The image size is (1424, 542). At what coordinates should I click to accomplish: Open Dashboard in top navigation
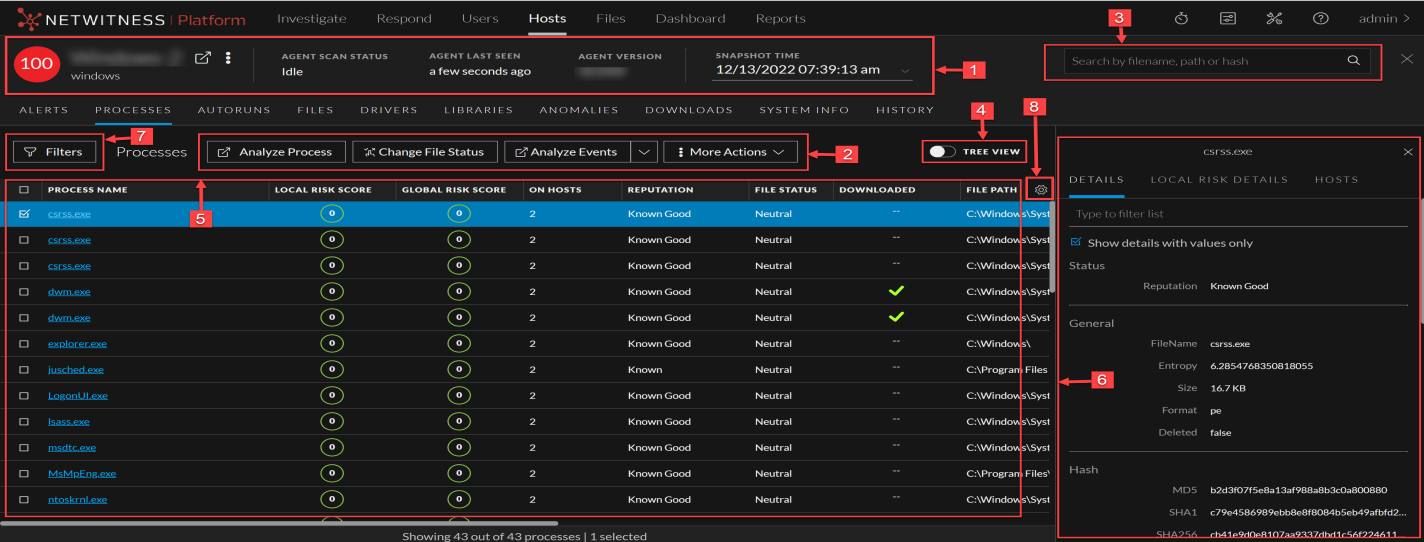[x=690, y=18]
